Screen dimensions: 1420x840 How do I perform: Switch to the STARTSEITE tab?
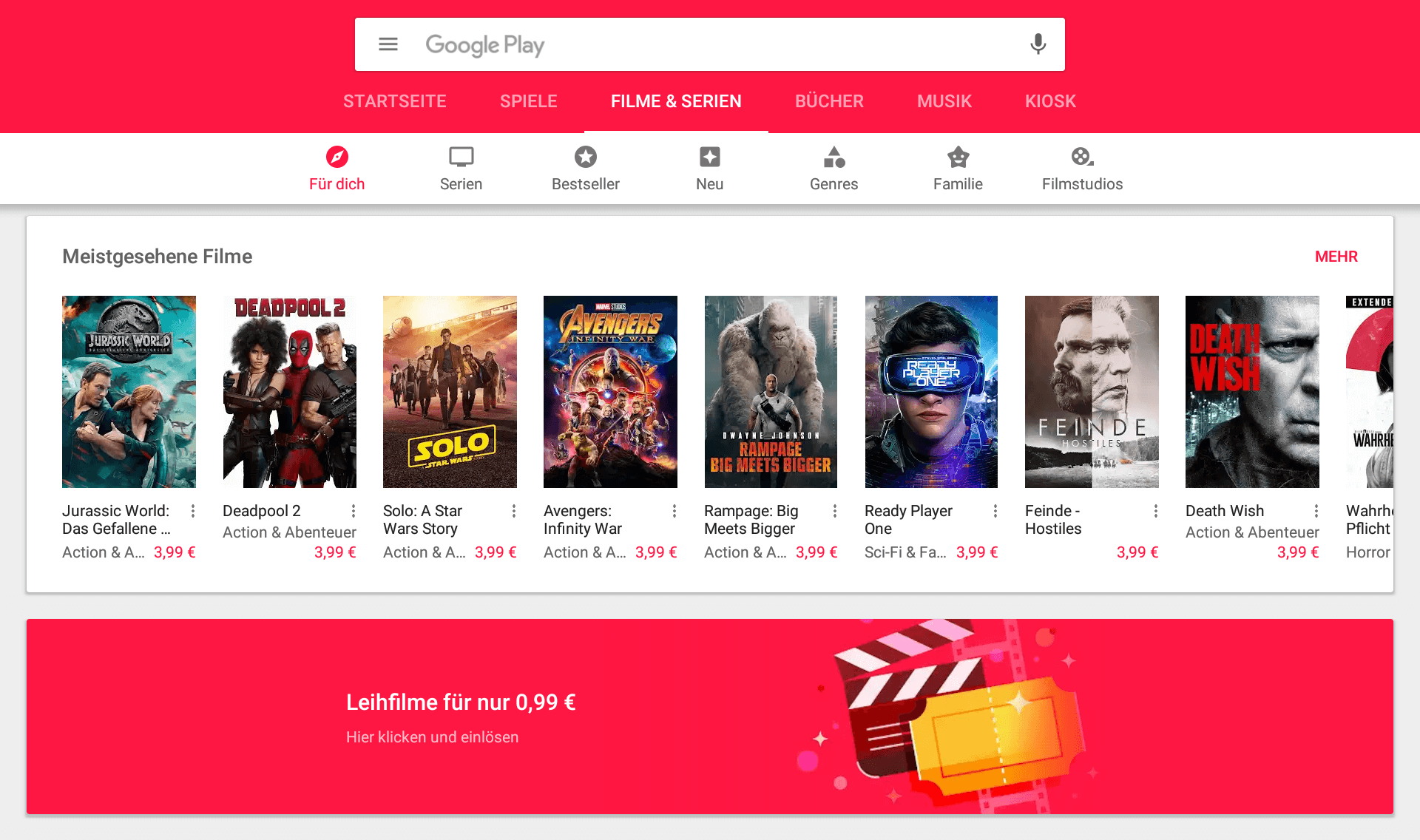pyautogui.click(x=395, y=101)
